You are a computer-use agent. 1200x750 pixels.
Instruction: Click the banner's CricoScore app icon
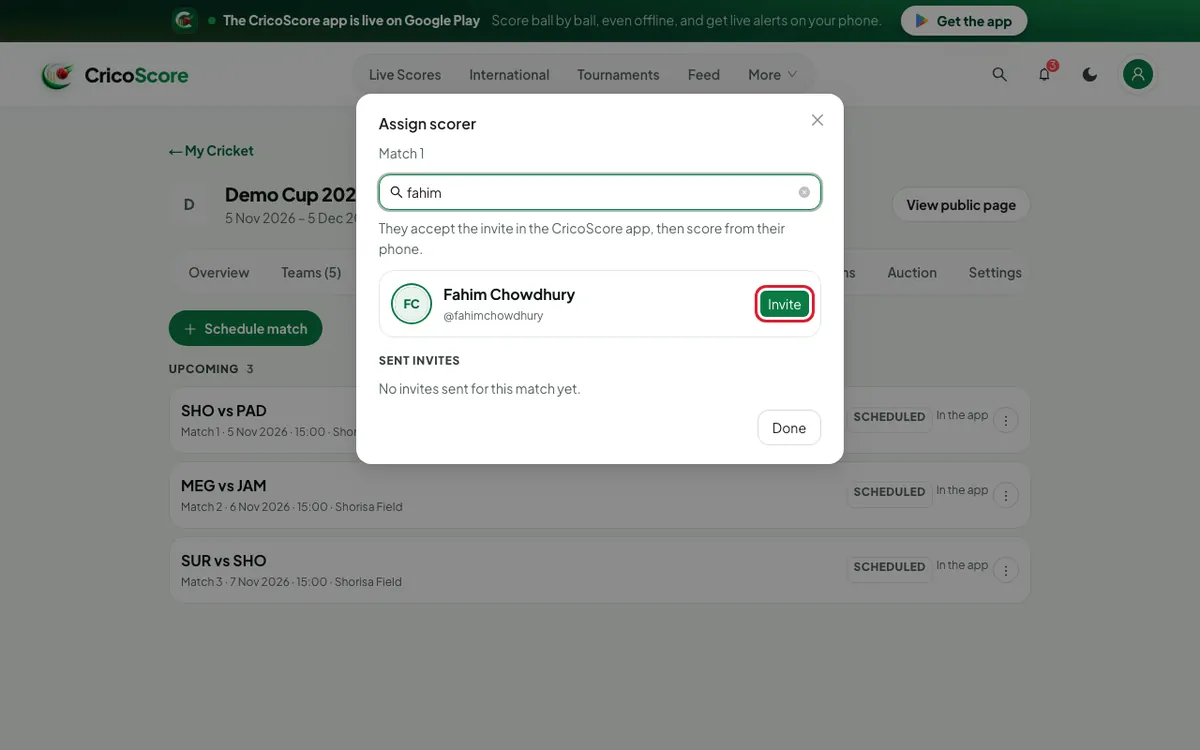point(183,20)
